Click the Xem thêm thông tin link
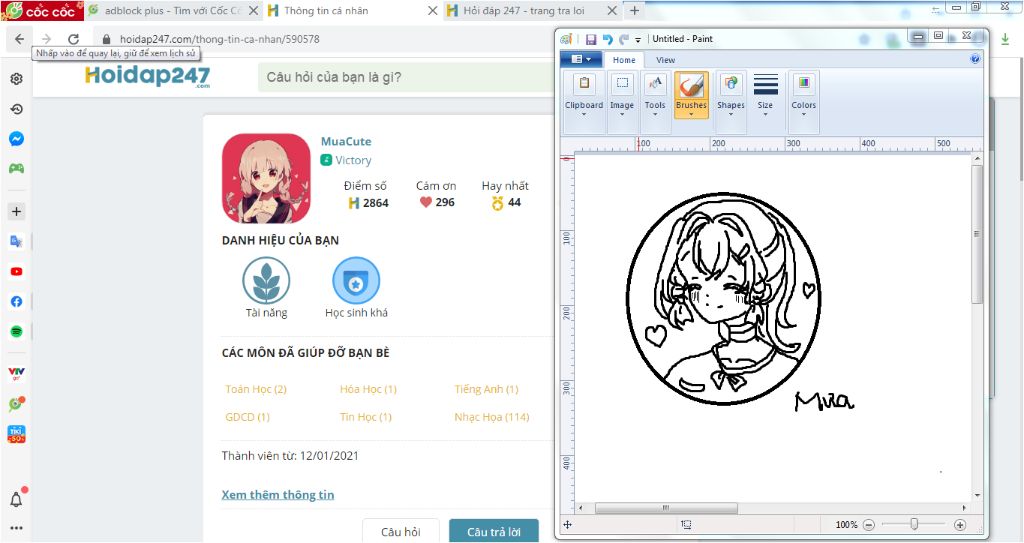 pyautogui.click(x=278, y=495)
